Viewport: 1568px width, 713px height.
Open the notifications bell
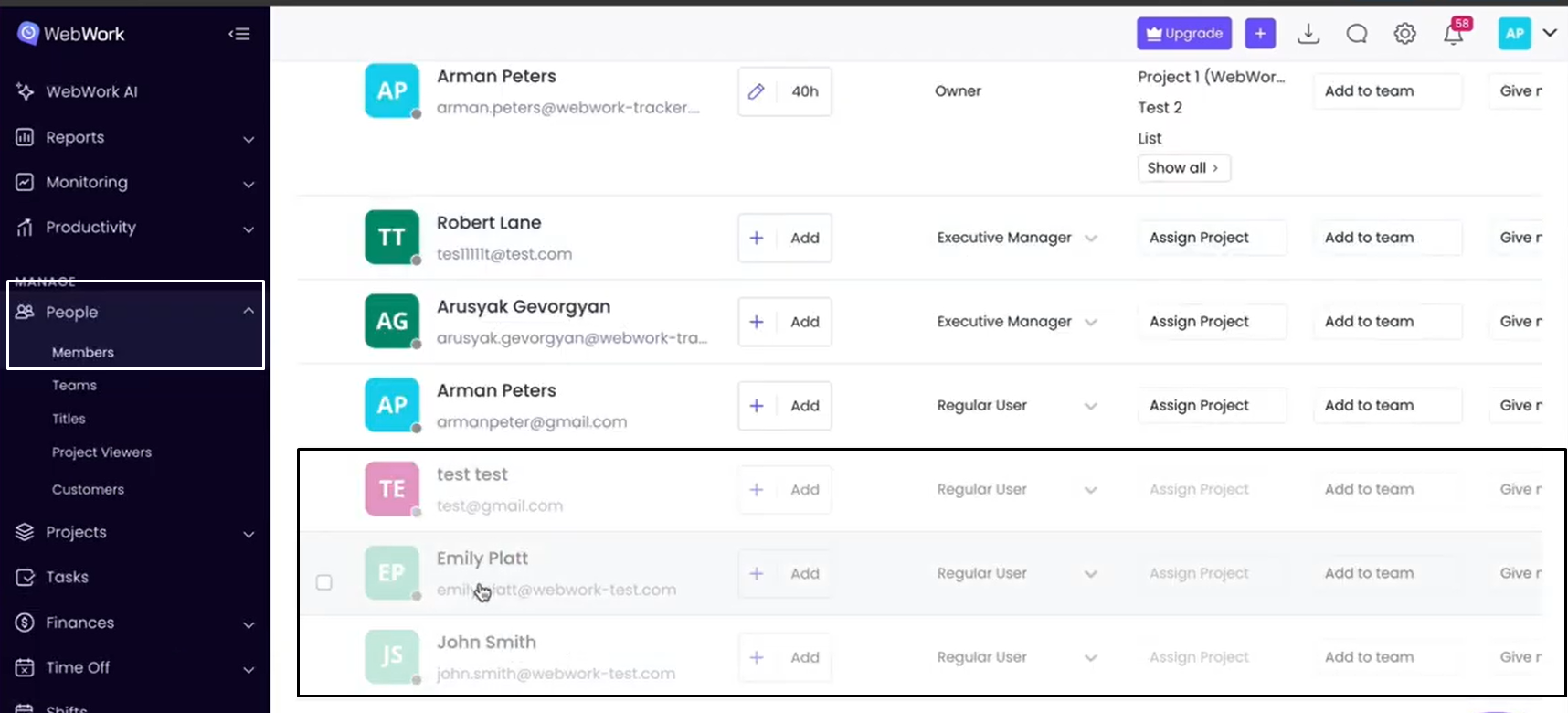1453,35
